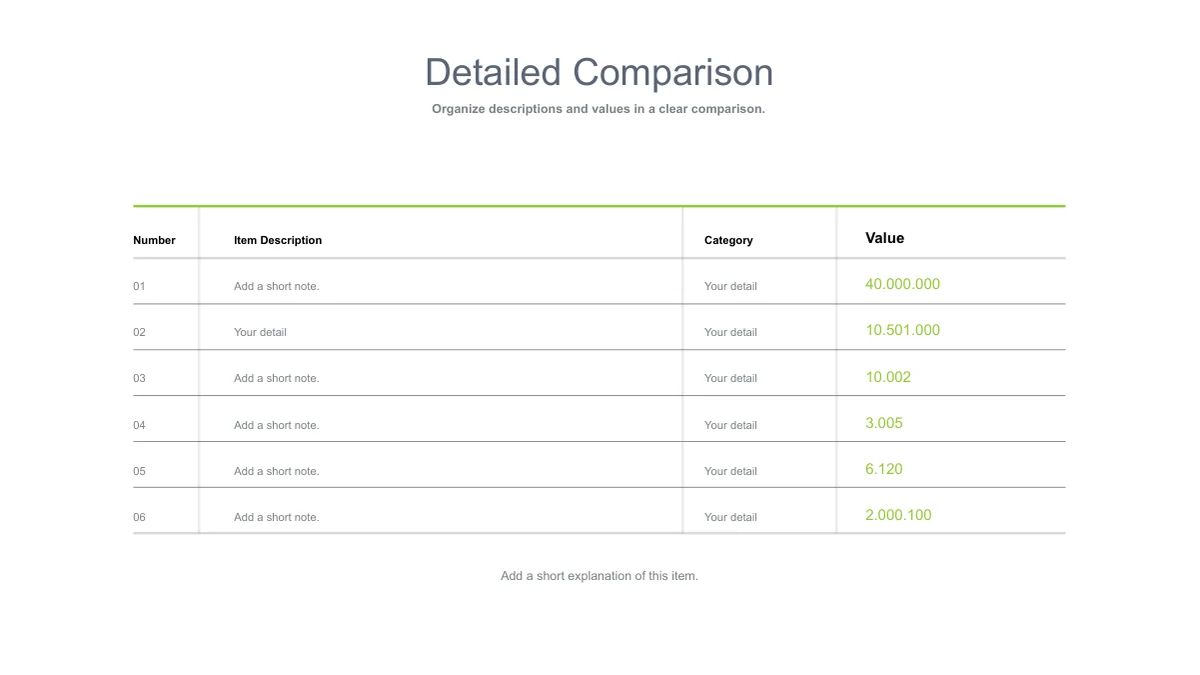Click item description in row 03
The width and height of the screenshot is (1200, 675).
(277, 378)
